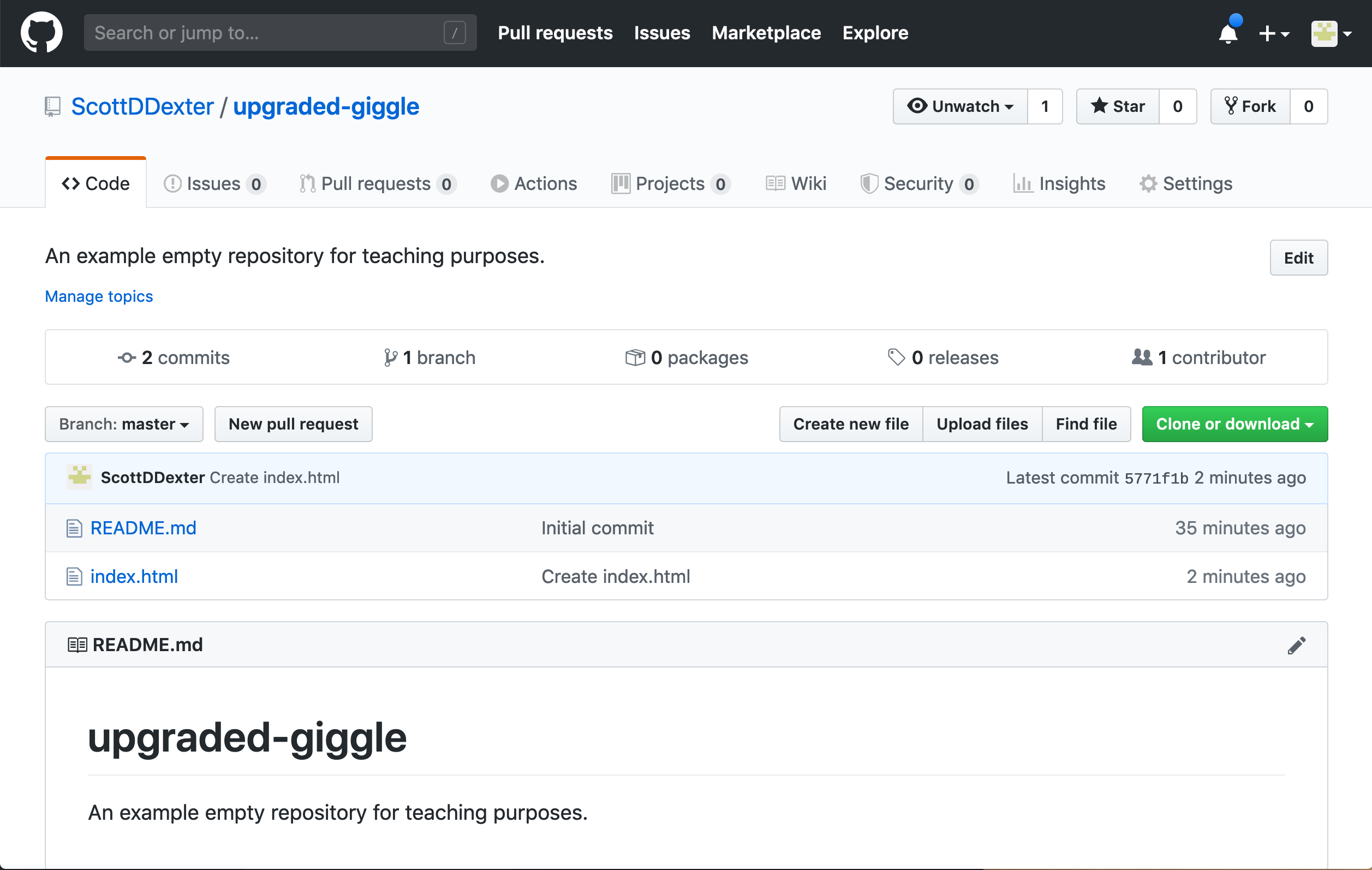Switch to the Settings tab

[x=1186, y=183]
